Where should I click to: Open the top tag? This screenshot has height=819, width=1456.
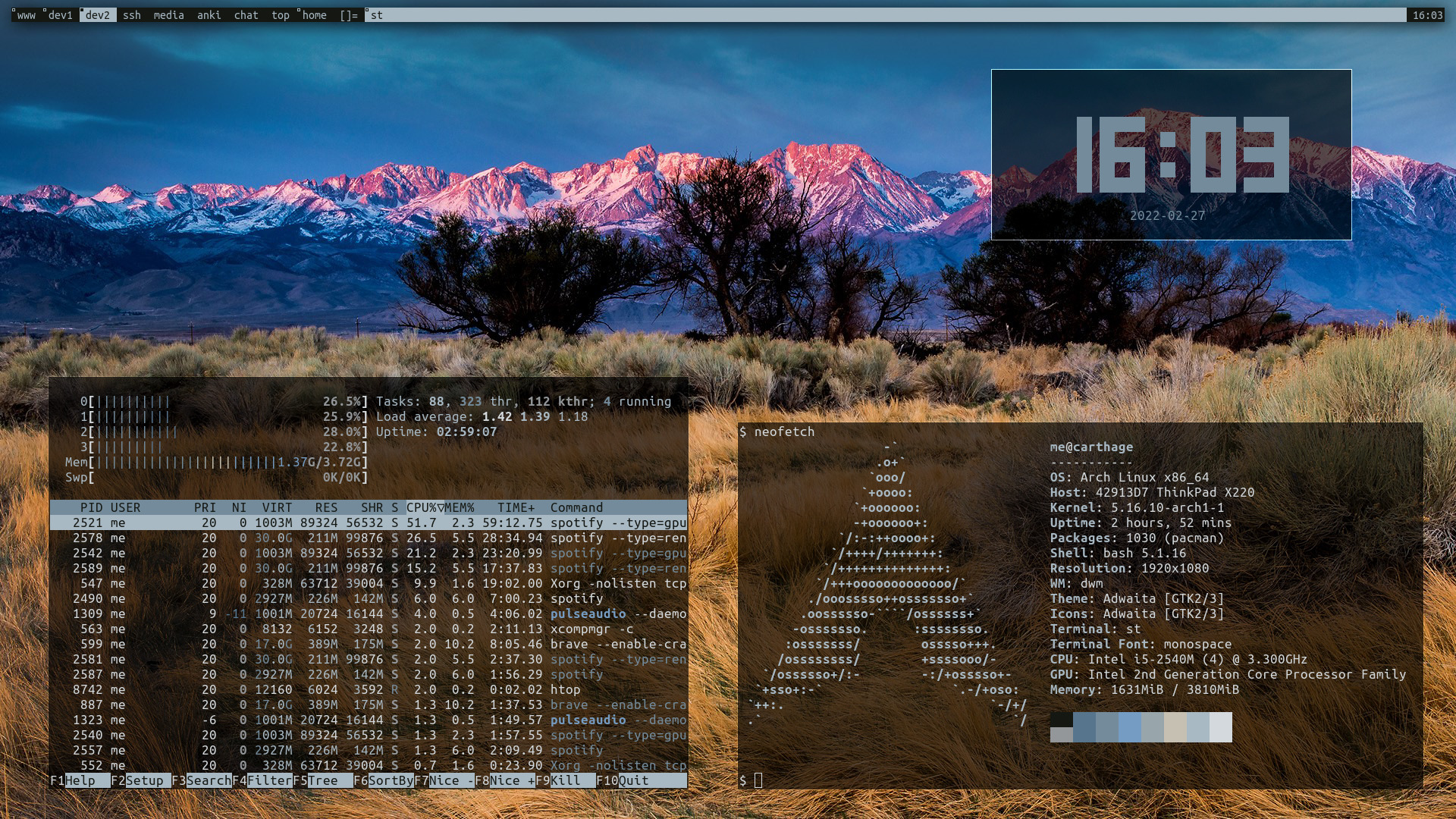point(281,15)
